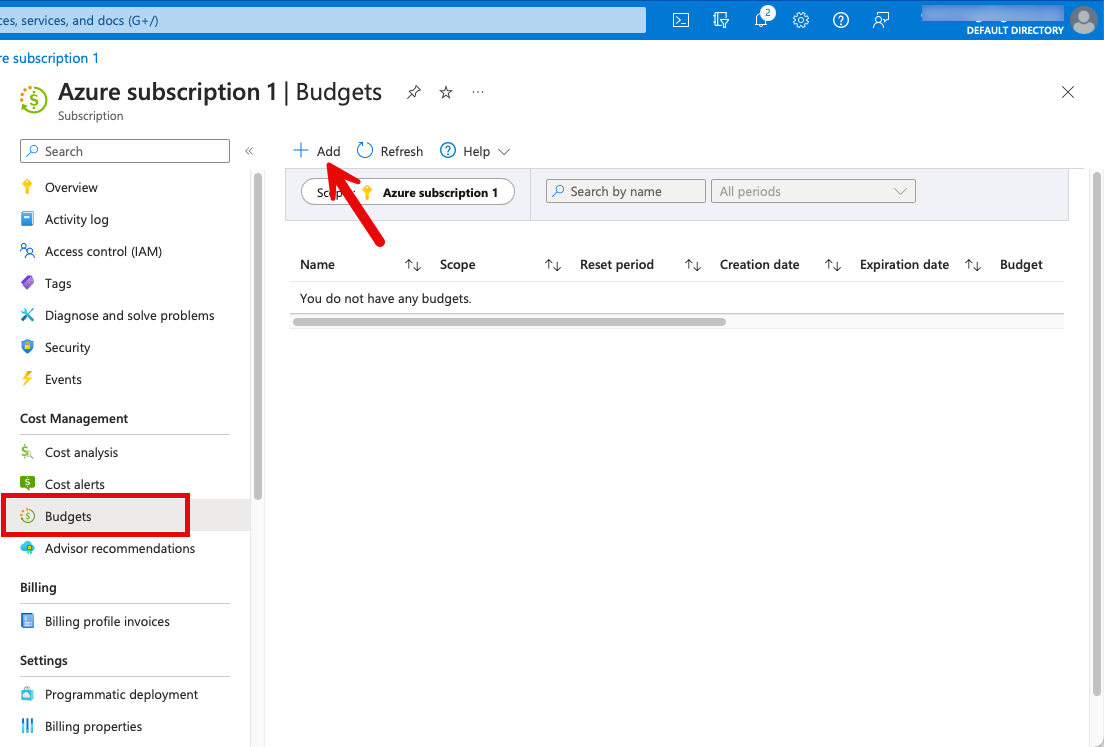Sort by Creation date column

click(833, 265)
